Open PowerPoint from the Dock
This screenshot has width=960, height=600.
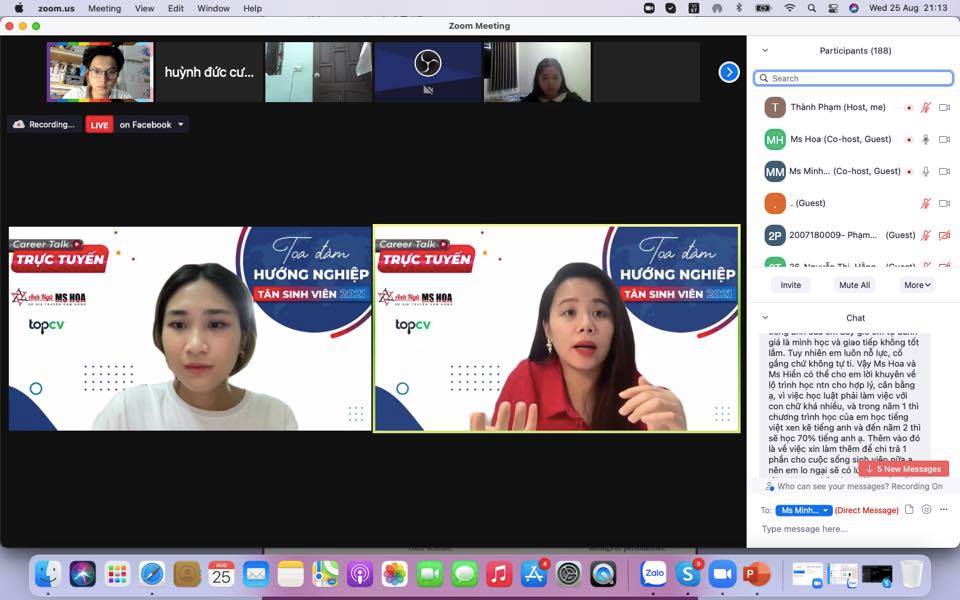coord(756,574)
